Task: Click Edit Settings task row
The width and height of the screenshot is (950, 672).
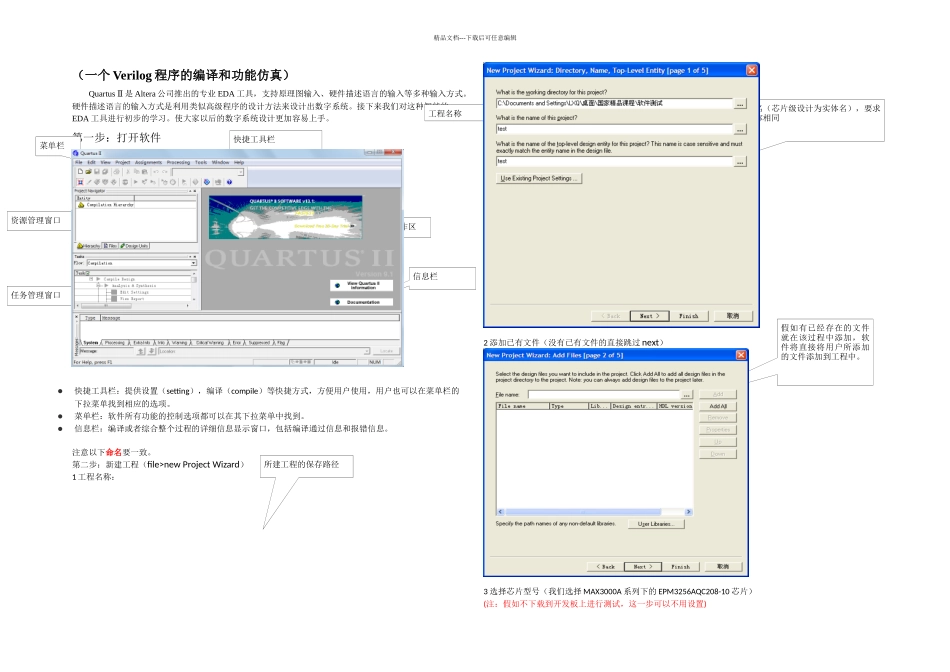Action: (133, 292)
